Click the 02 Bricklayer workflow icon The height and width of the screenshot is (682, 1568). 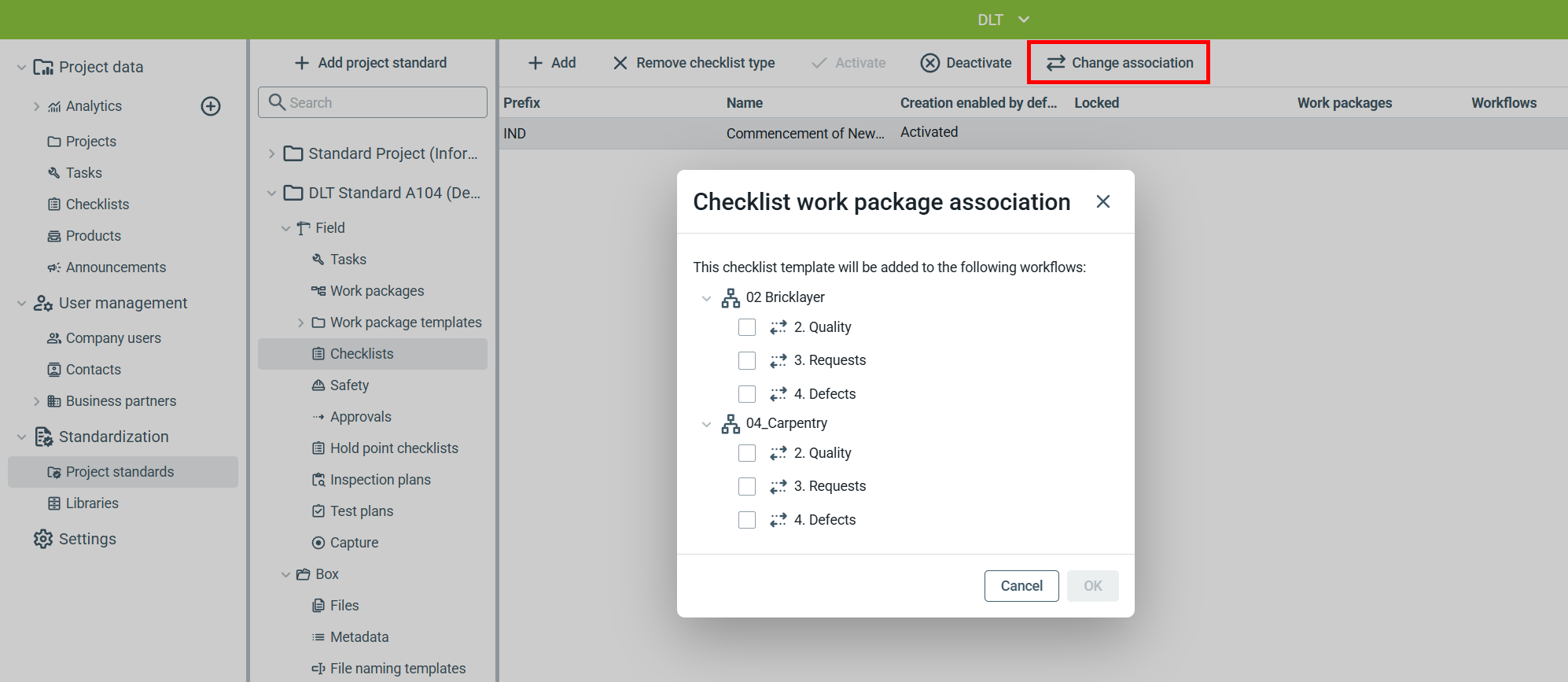(x=731, y=298)
